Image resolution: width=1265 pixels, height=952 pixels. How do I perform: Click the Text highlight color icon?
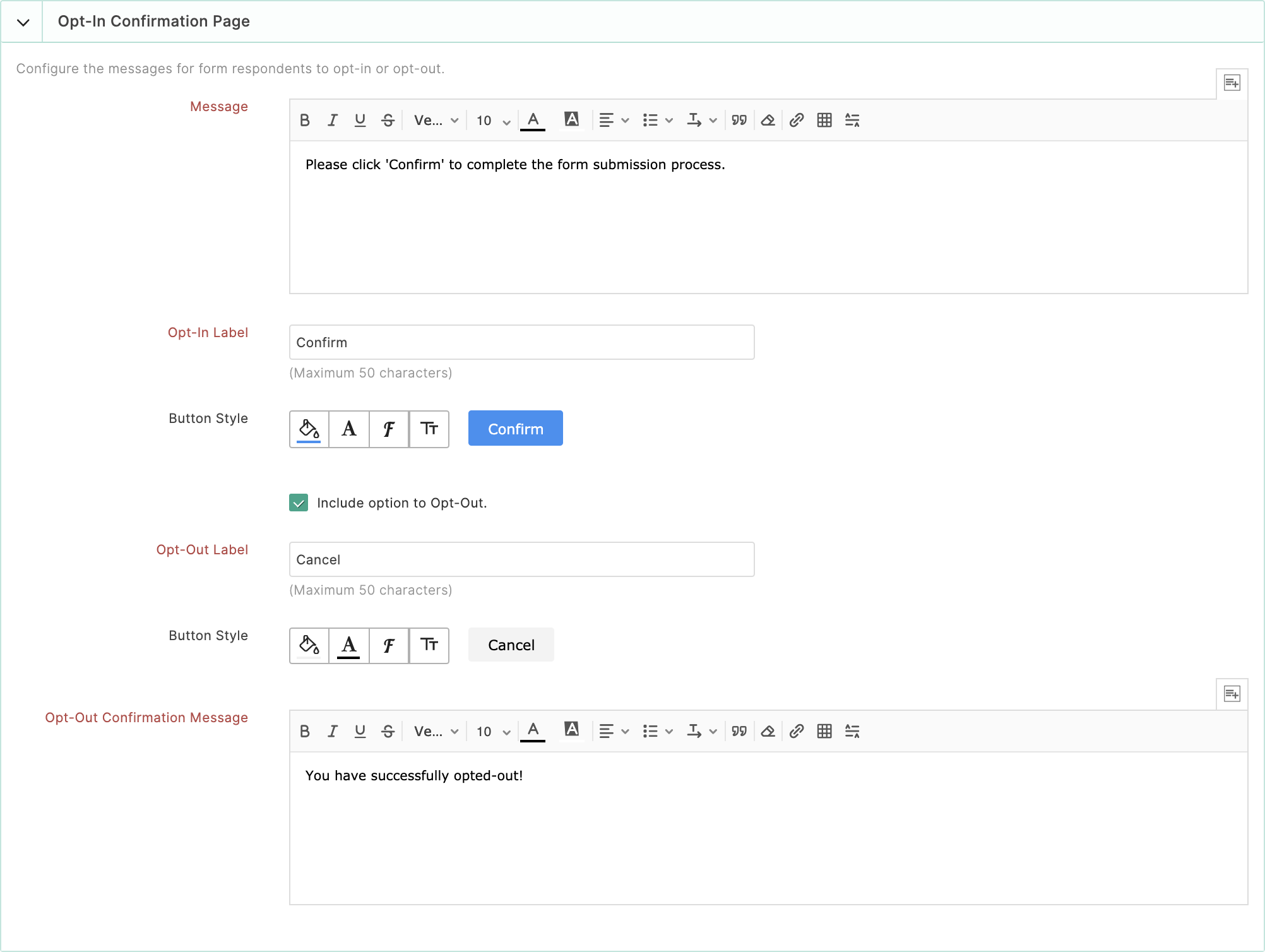pos(571,120)
